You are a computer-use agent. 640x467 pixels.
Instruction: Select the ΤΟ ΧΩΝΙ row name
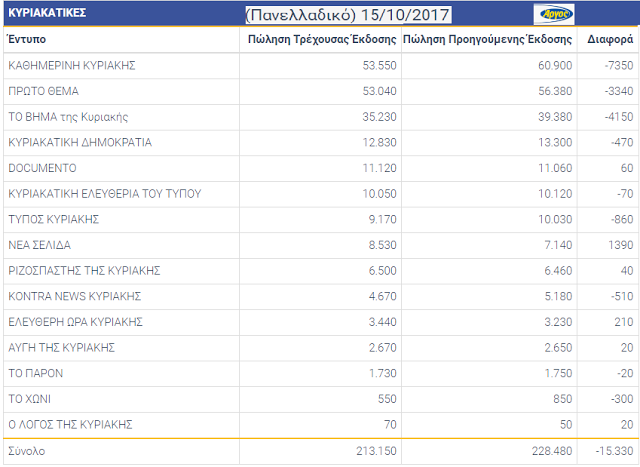click(28, 399)
